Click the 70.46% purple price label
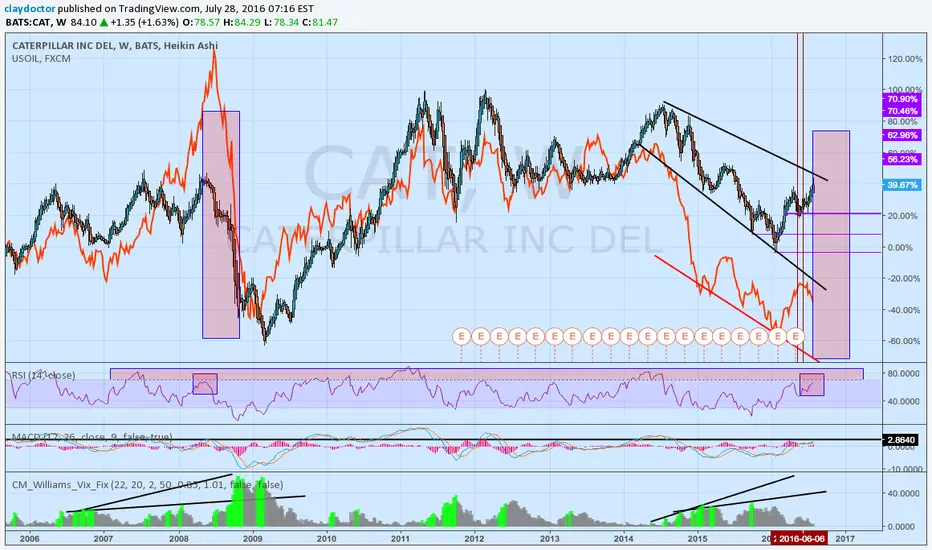This screenshot has width=932, height=550. click(x=902, y=111)
